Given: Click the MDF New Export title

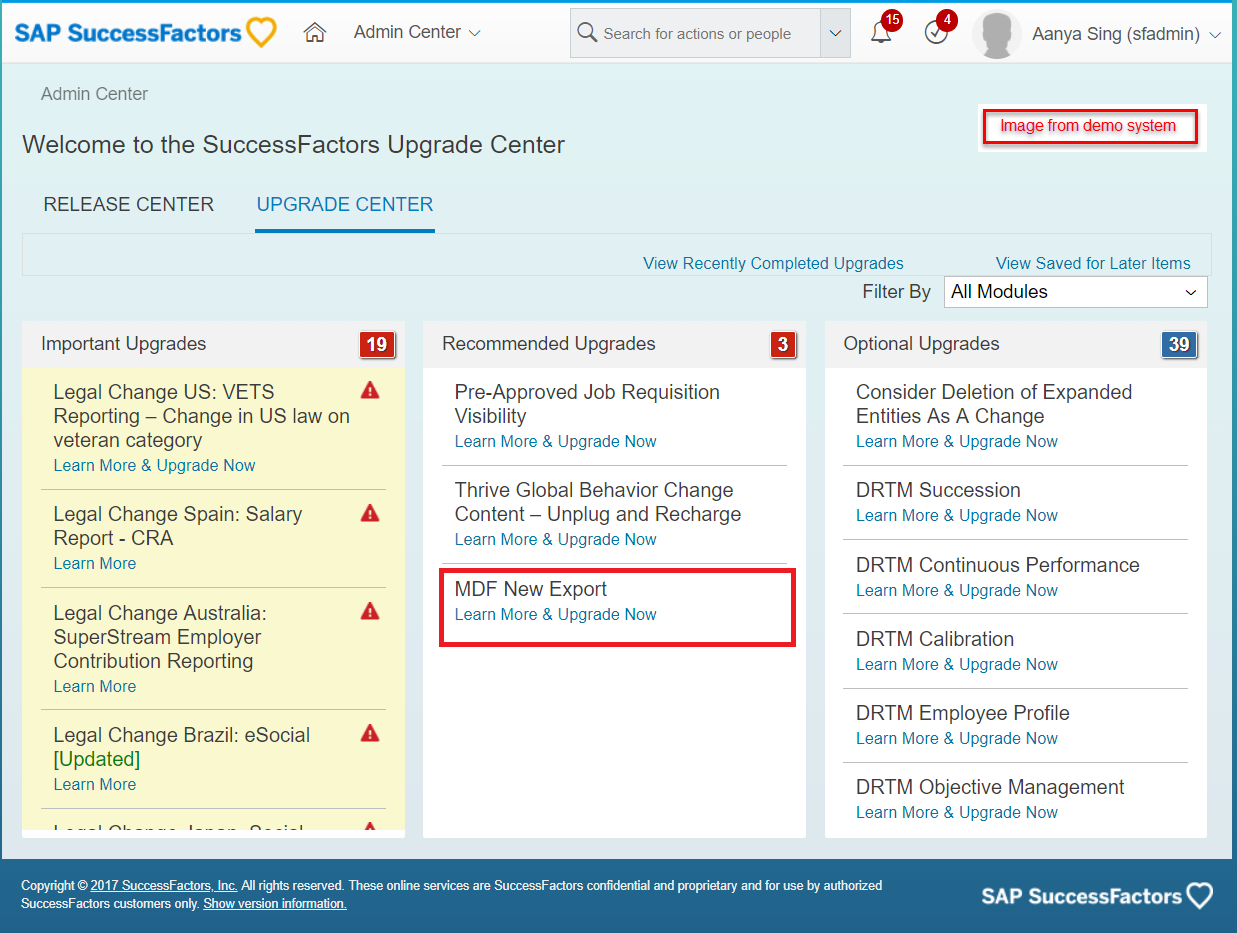Looking at the screenshot, I should [531, 589].
